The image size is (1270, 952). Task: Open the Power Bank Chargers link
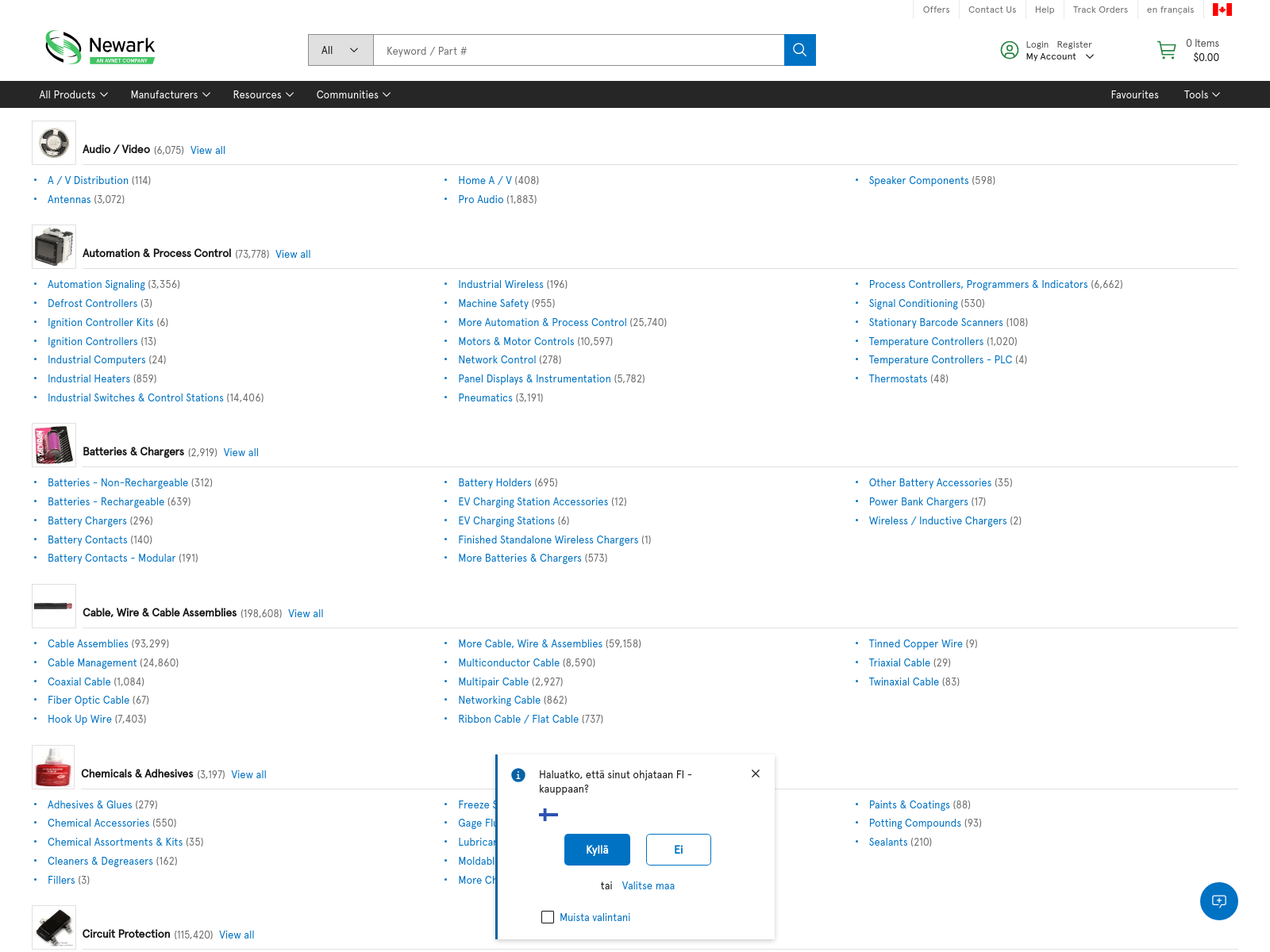point(918,501)
